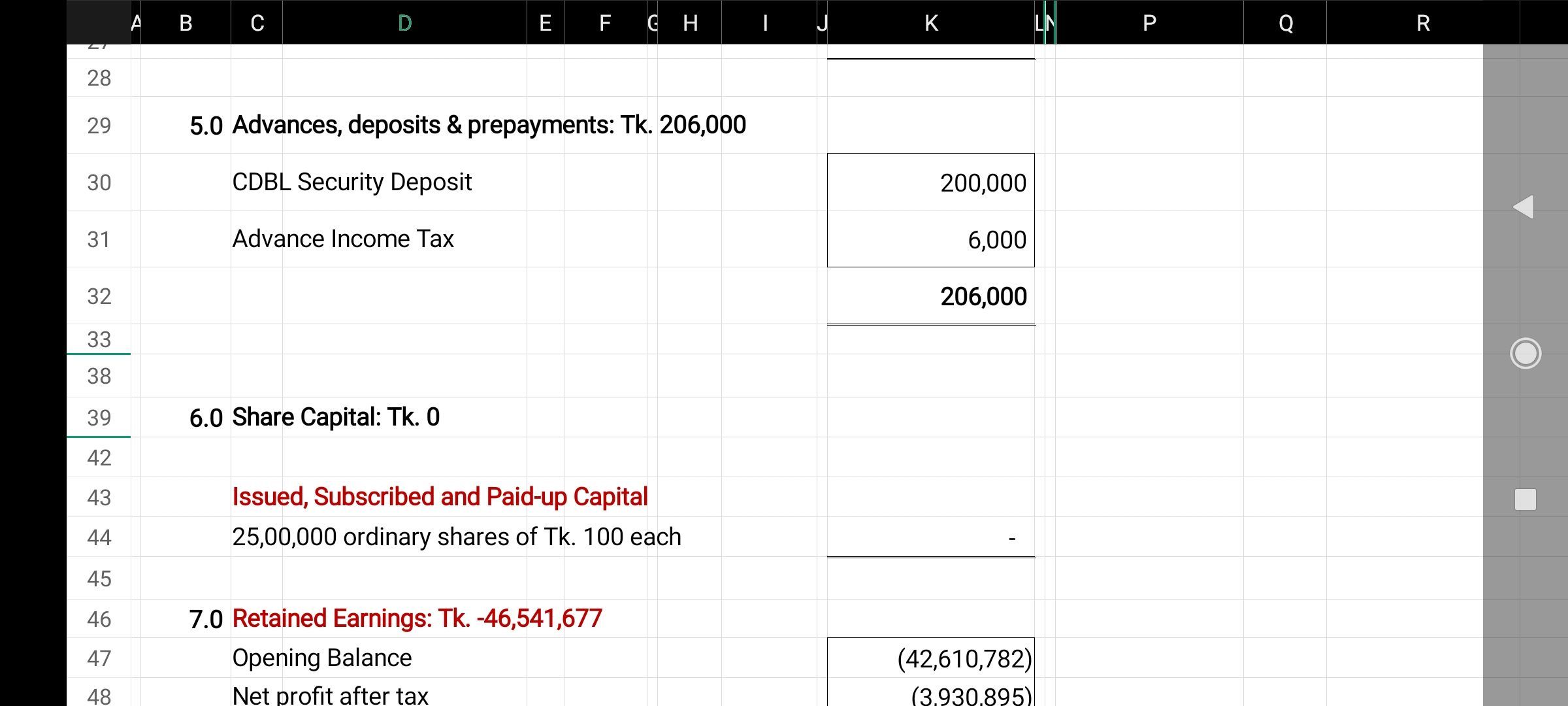The height and width of the screenshot is (706, 1568).
Task: Click the hidden-rows marker between rows 33 and 38
Action: tap(99, 357)
